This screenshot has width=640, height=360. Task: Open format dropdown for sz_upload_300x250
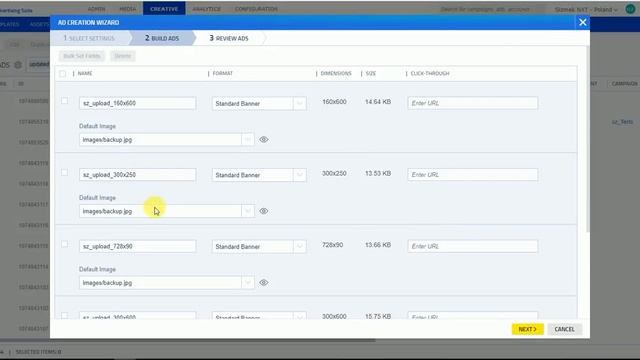(x=300, y=175)
